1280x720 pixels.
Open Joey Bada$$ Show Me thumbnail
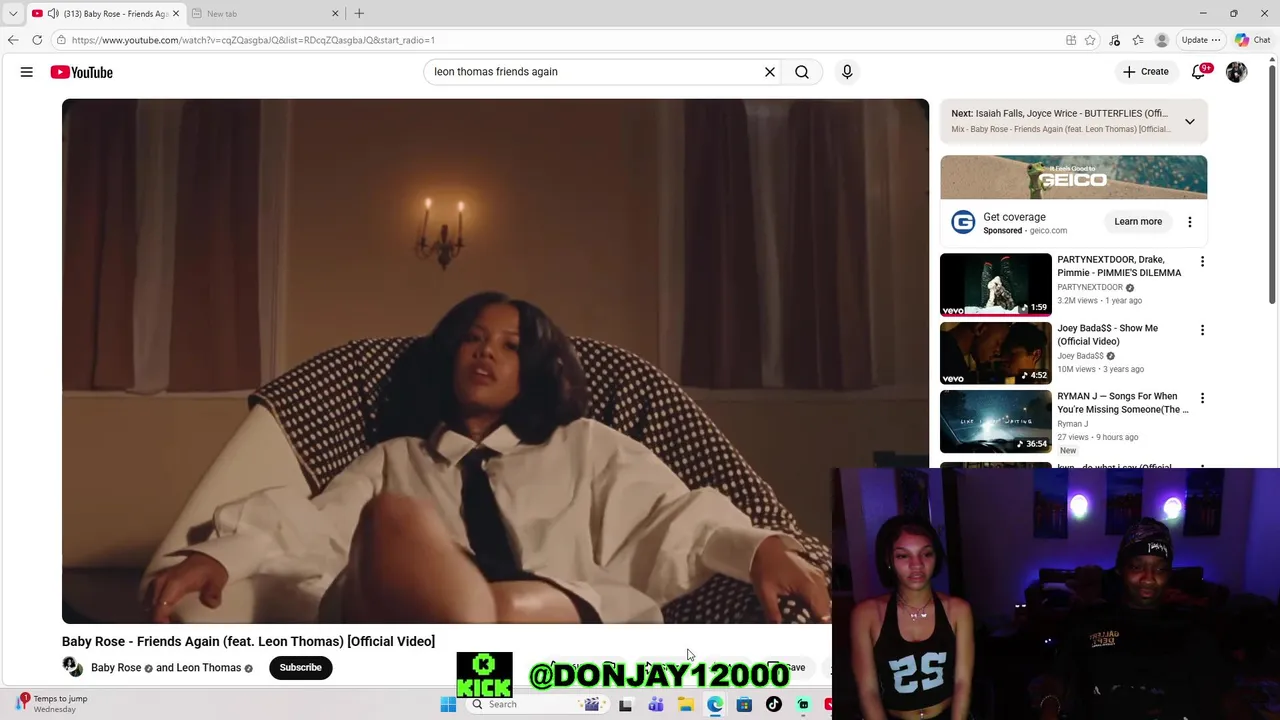(996, 353)
